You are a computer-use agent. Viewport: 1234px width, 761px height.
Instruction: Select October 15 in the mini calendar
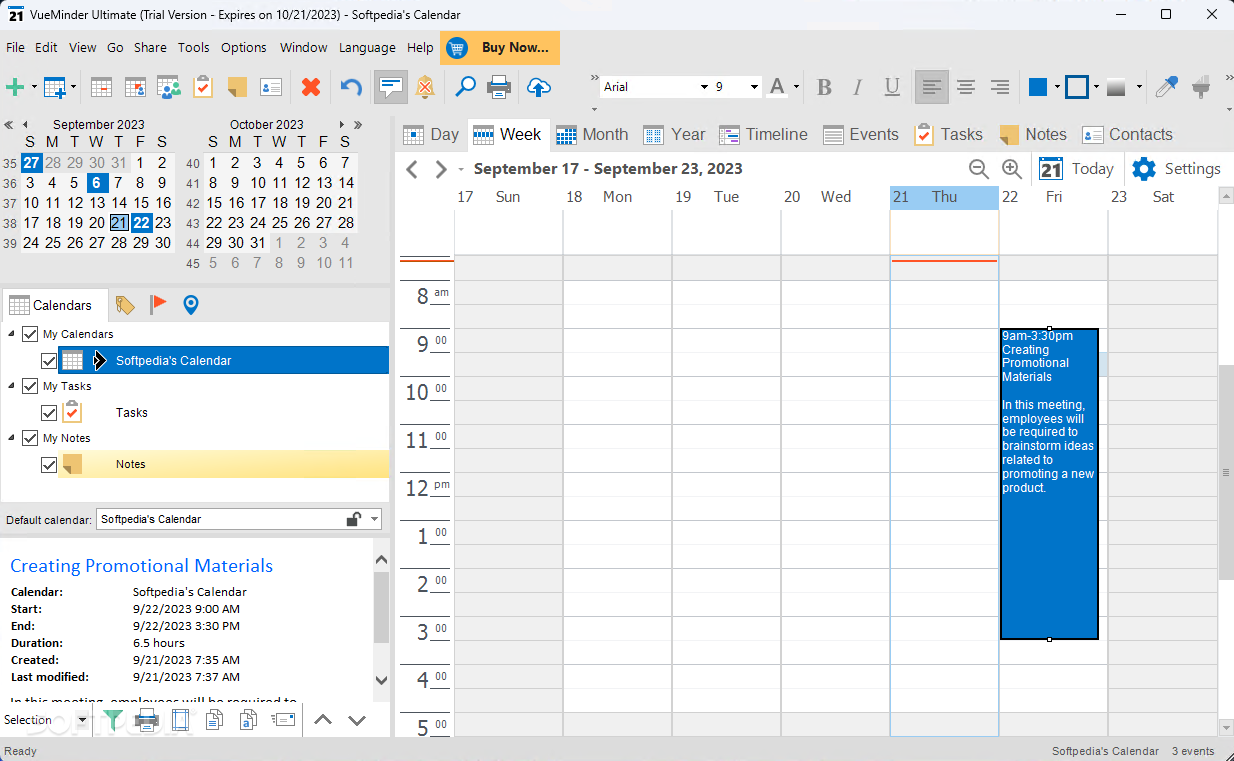(214, 203)
